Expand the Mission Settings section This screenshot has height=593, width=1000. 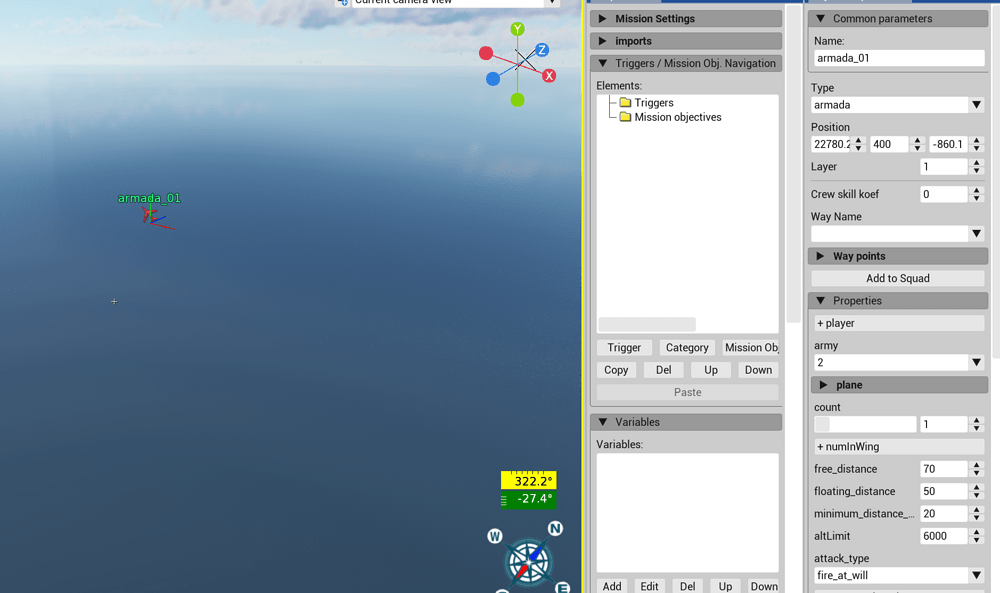pos(686,18)
